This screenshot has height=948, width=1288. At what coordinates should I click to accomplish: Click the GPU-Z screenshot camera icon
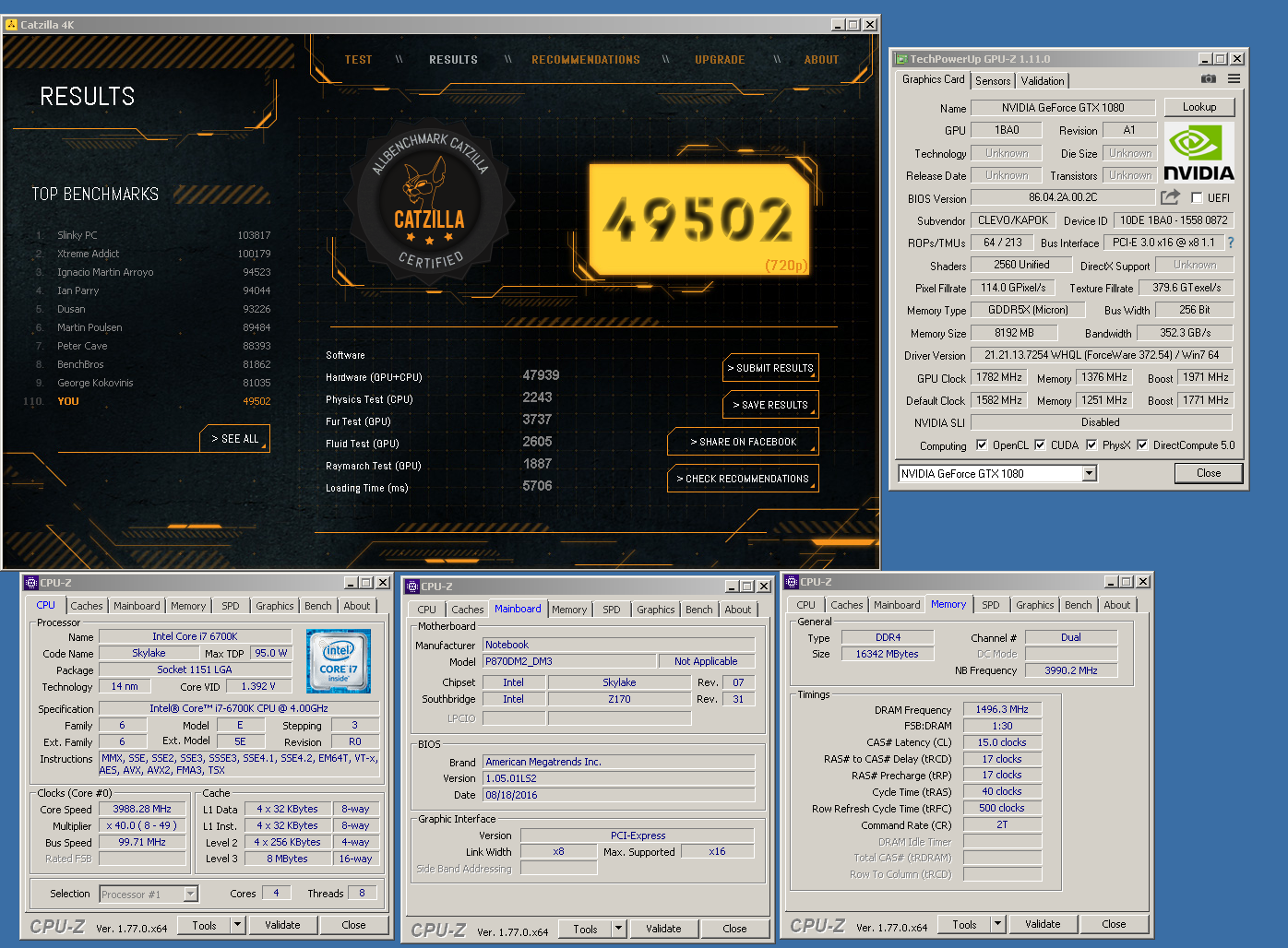point(1208,79)
